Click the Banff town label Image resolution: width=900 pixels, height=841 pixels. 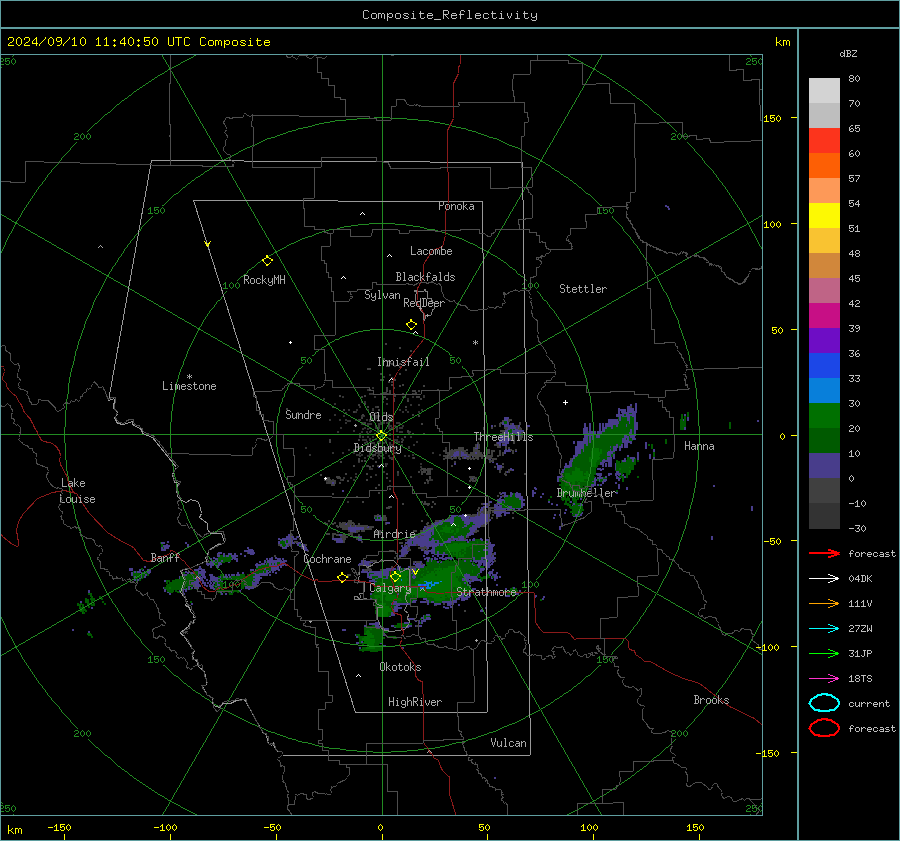[x=165, y=558]
